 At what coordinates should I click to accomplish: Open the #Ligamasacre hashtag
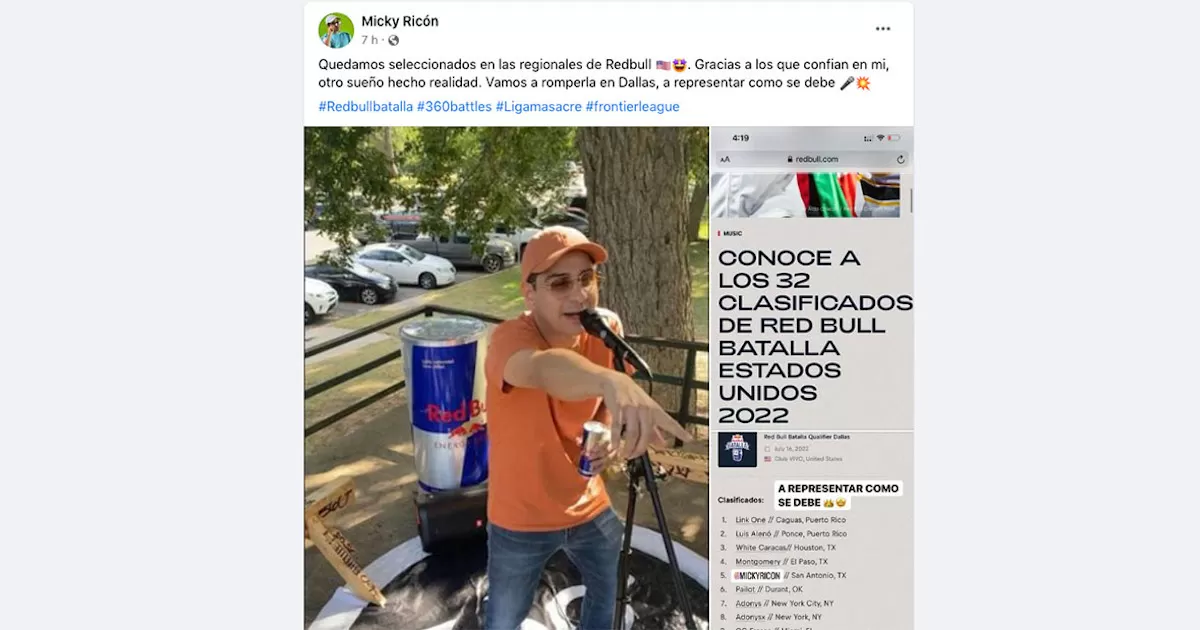(x=538, y=106)
